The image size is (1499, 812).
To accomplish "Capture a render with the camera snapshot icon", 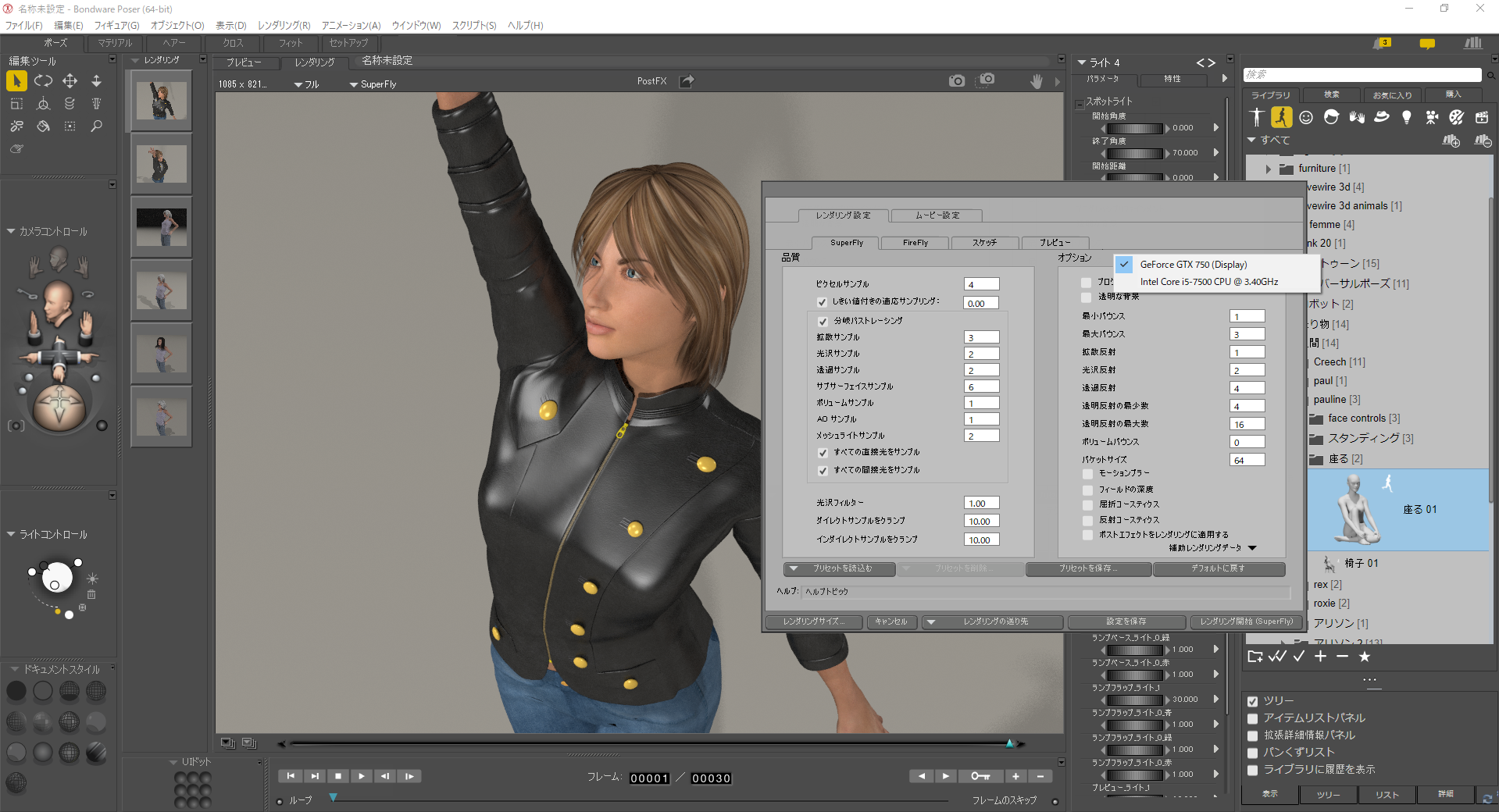I will coord(956,80).
